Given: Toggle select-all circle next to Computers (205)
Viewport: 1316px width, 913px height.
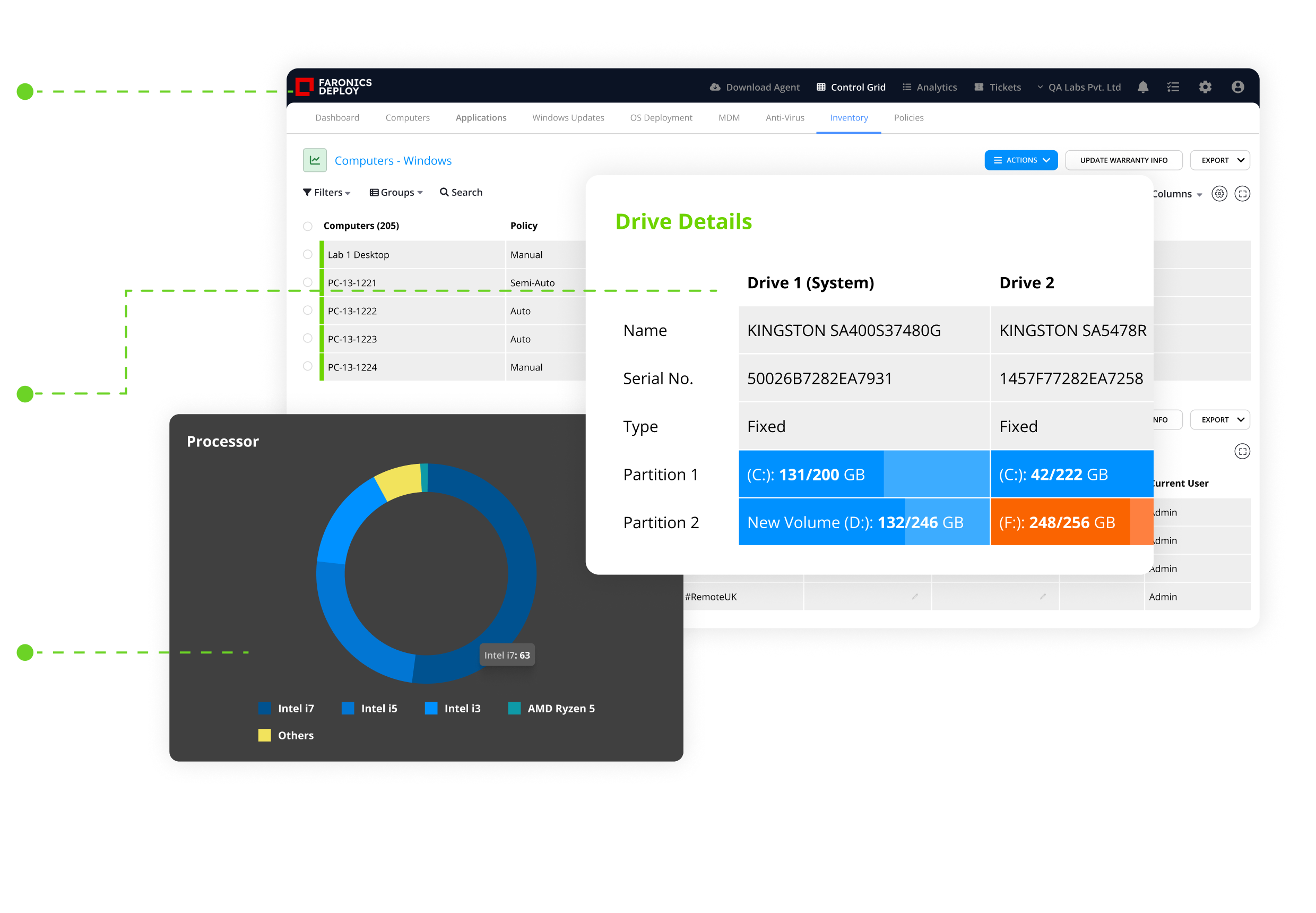Looking at the screenshot, I should point(308,226).
